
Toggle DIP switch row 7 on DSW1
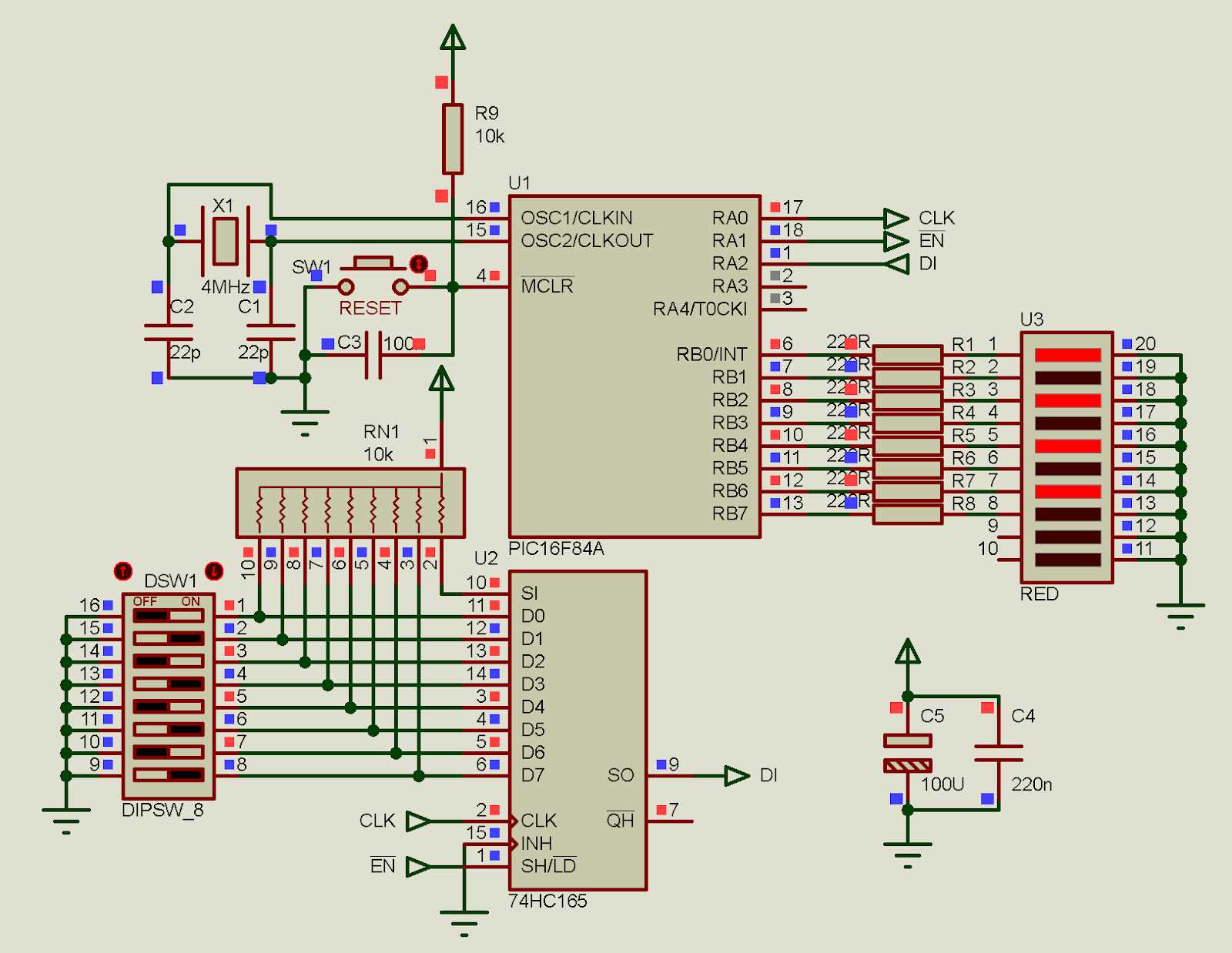168,752
